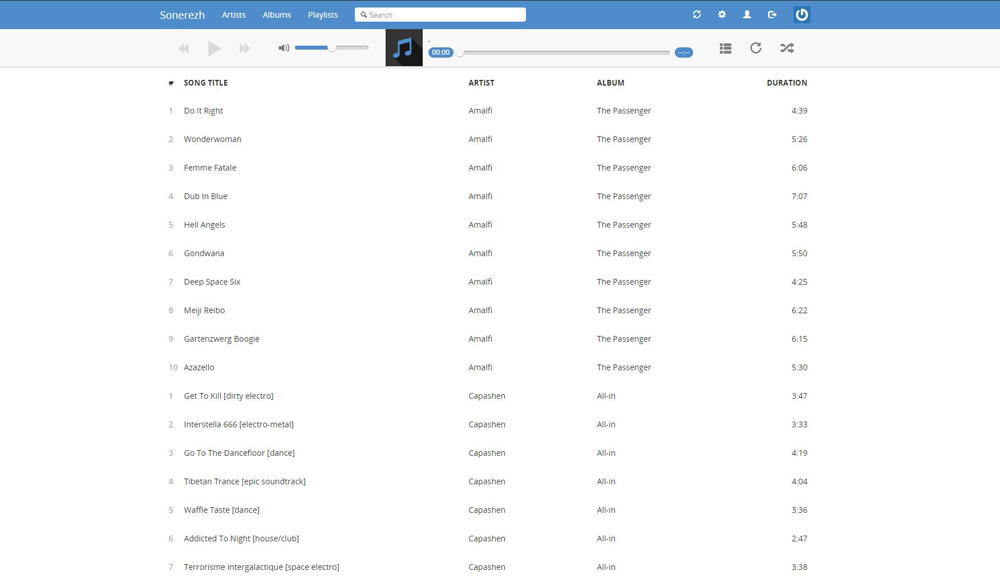Select "Get To Kill [dirty electro]"
Viewport: 1000px width, 587px height.
228,396
